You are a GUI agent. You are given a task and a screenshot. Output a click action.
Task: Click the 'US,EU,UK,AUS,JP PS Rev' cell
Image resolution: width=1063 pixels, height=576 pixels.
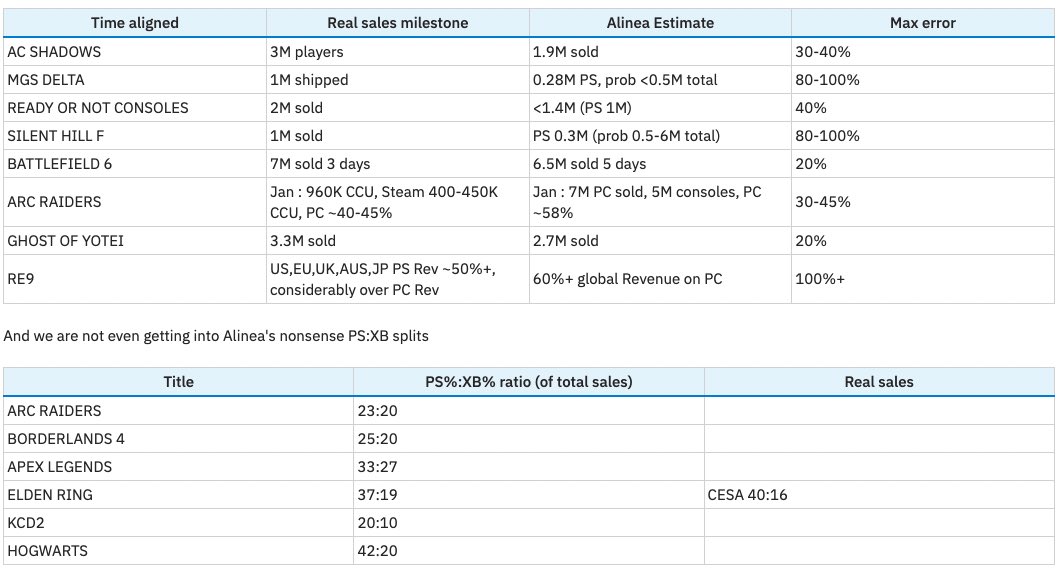click(398, 279)
